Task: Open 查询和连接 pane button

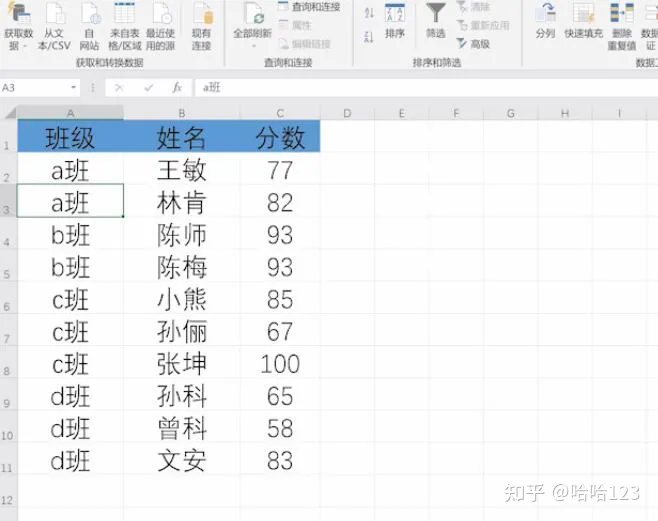Action: pyautogui.click(x=309, y=7)
